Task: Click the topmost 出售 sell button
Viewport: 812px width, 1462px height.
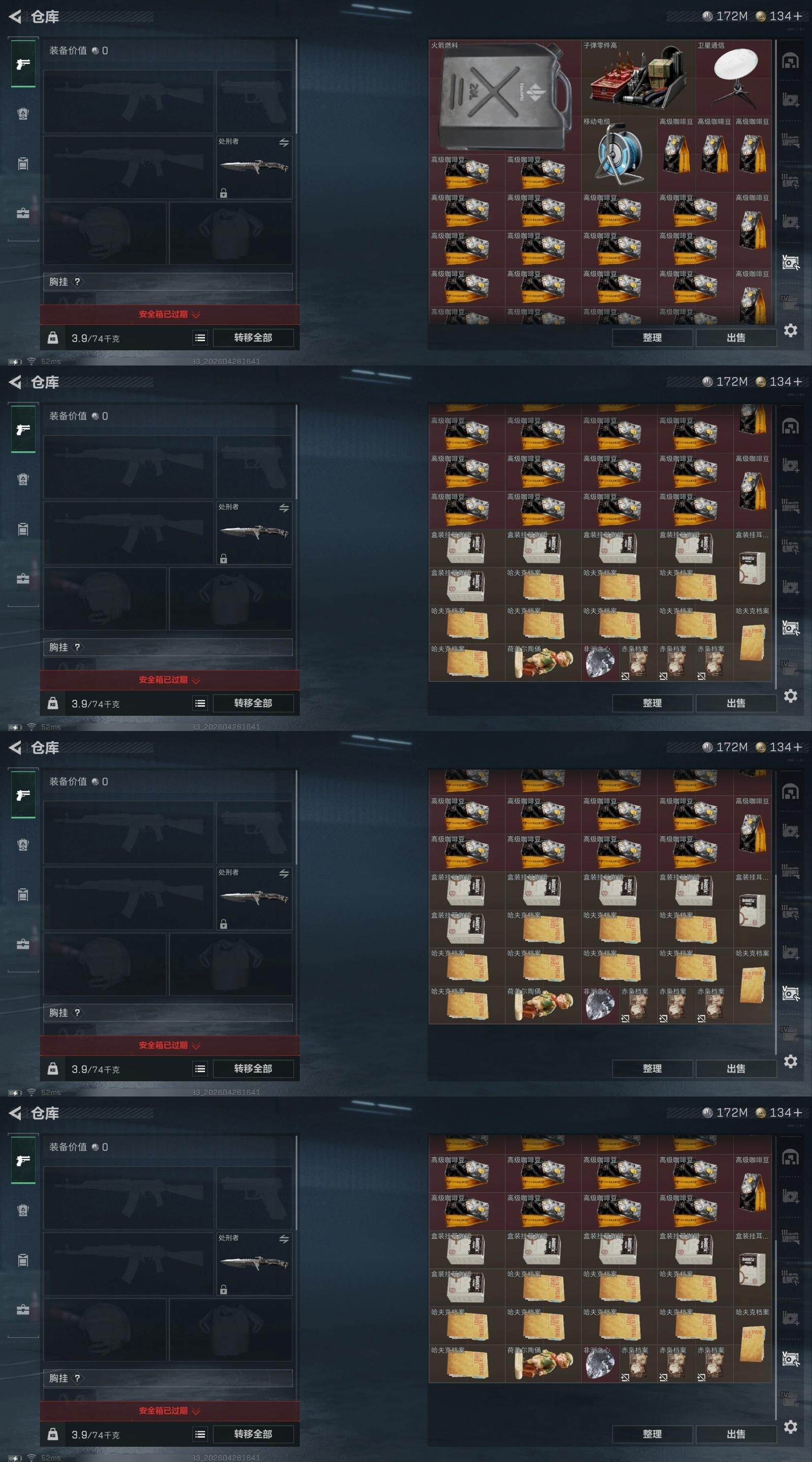Action: [736, 338]
